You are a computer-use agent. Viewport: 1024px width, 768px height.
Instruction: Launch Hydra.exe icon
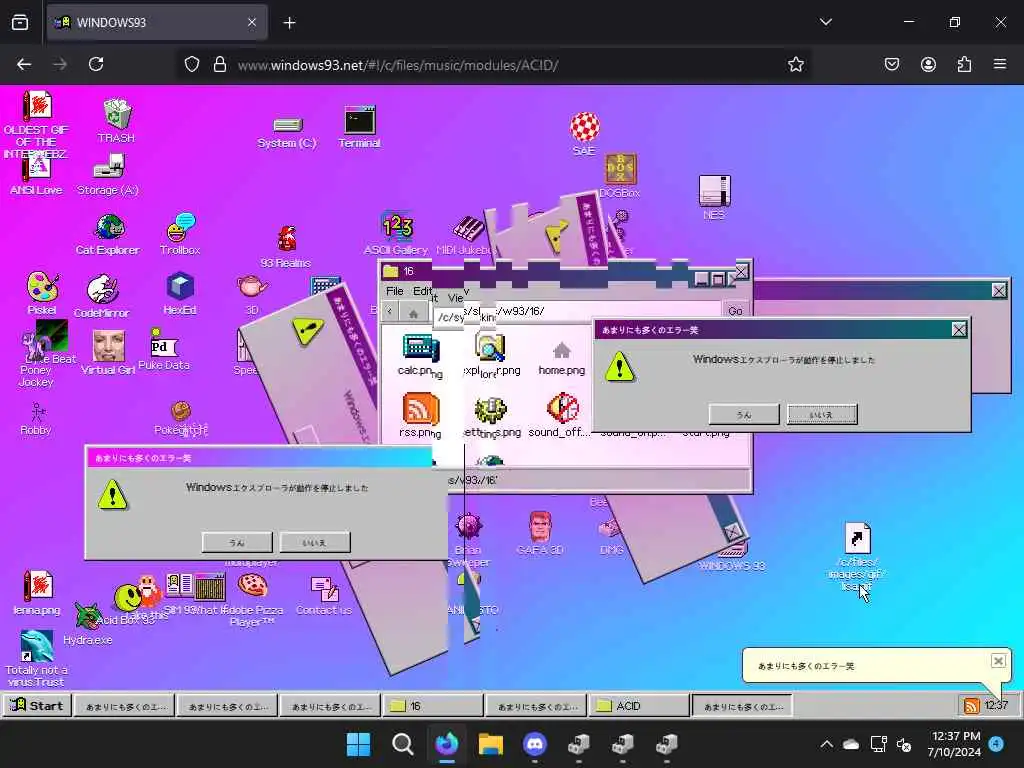[88, 624]
